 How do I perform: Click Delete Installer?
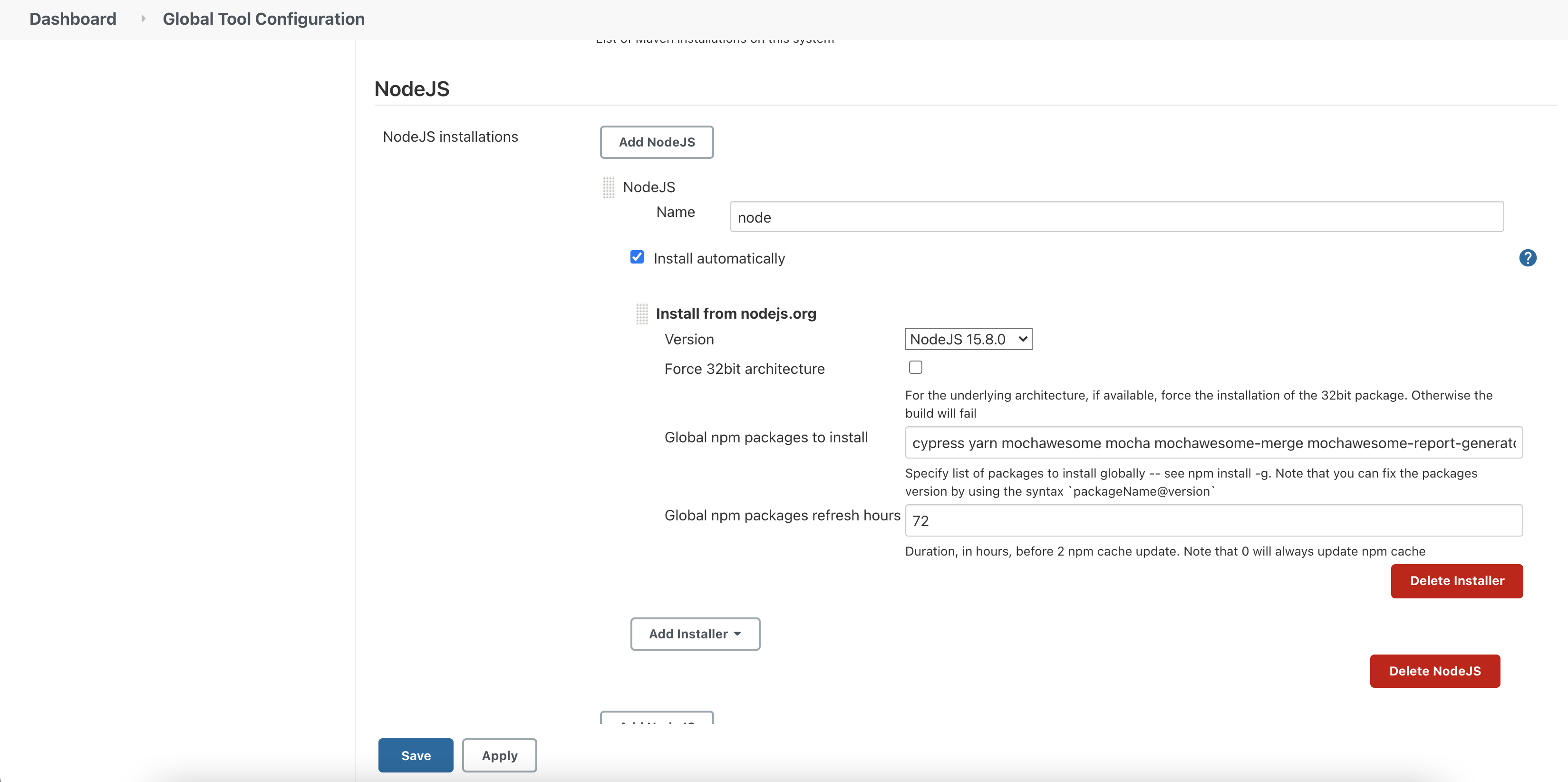click(x=1457, y=580)
